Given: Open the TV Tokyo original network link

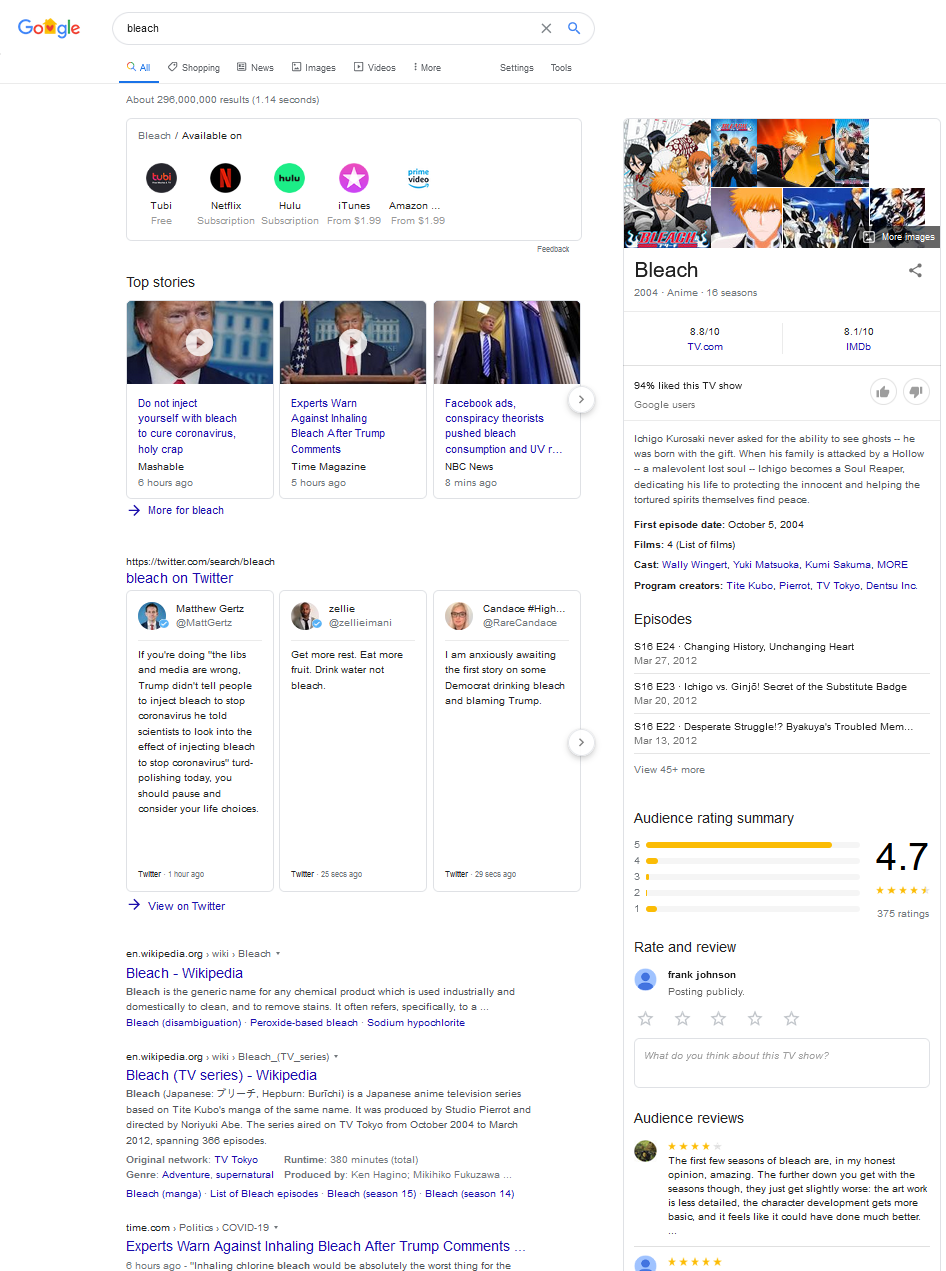Looking at the screenshot, I should 236,1160.
